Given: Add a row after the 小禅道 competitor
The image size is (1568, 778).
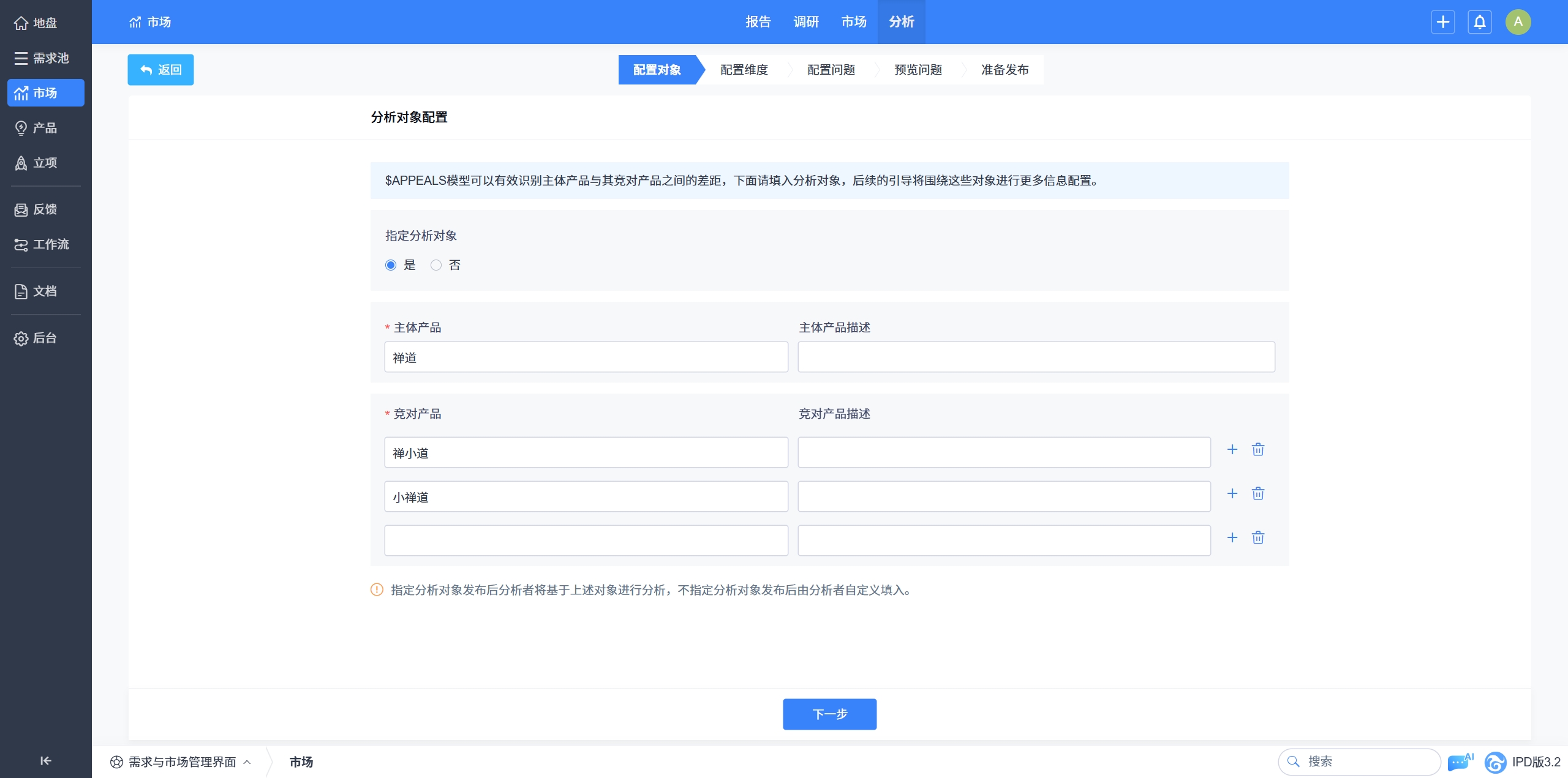Looking at the screenshot, I should point(1232,494).
